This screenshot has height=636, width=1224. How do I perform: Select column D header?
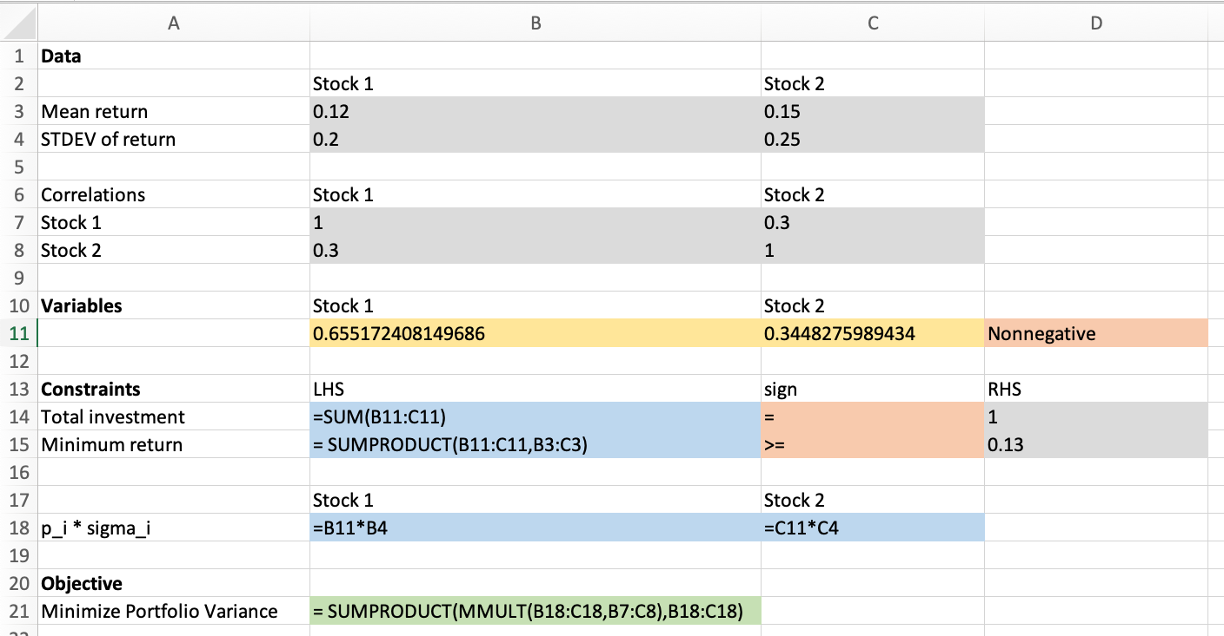tap(1097, 22)
